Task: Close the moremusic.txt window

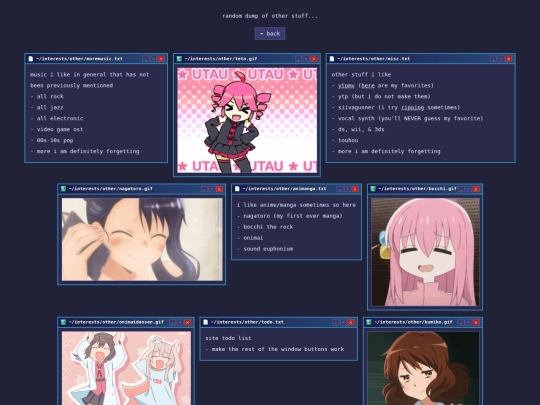Action: tap(161, 59)
